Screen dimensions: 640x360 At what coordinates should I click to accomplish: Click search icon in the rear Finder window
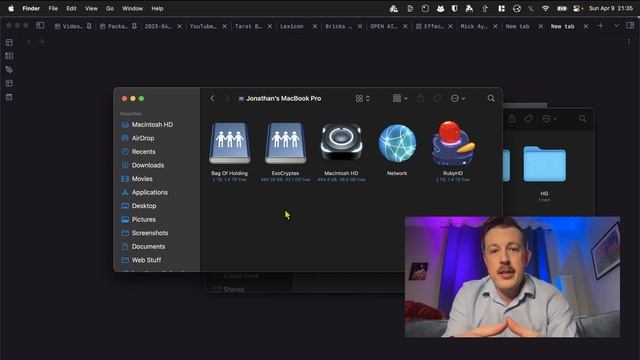[582, 118]
